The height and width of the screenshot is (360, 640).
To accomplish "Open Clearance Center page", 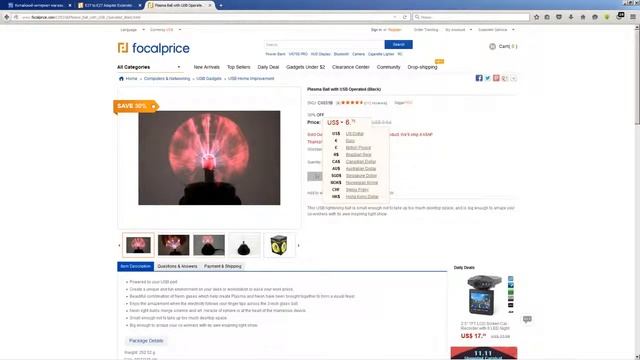I will (x=351, y=67).
